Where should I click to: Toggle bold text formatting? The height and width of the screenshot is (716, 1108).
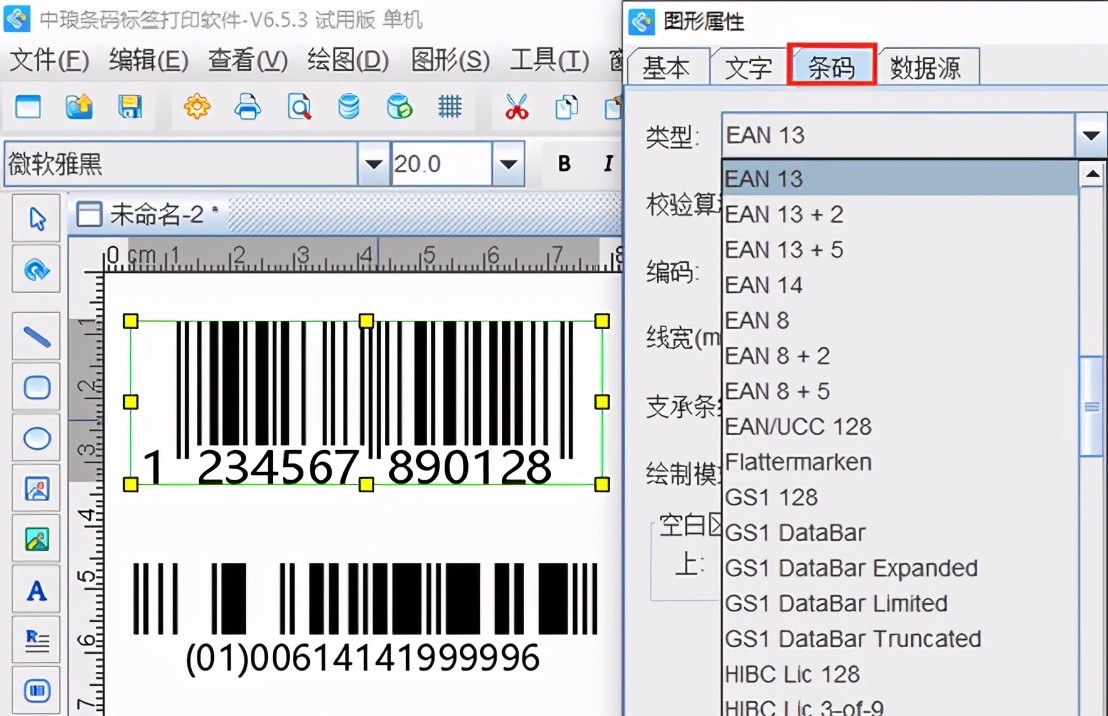tap(564, 164)
